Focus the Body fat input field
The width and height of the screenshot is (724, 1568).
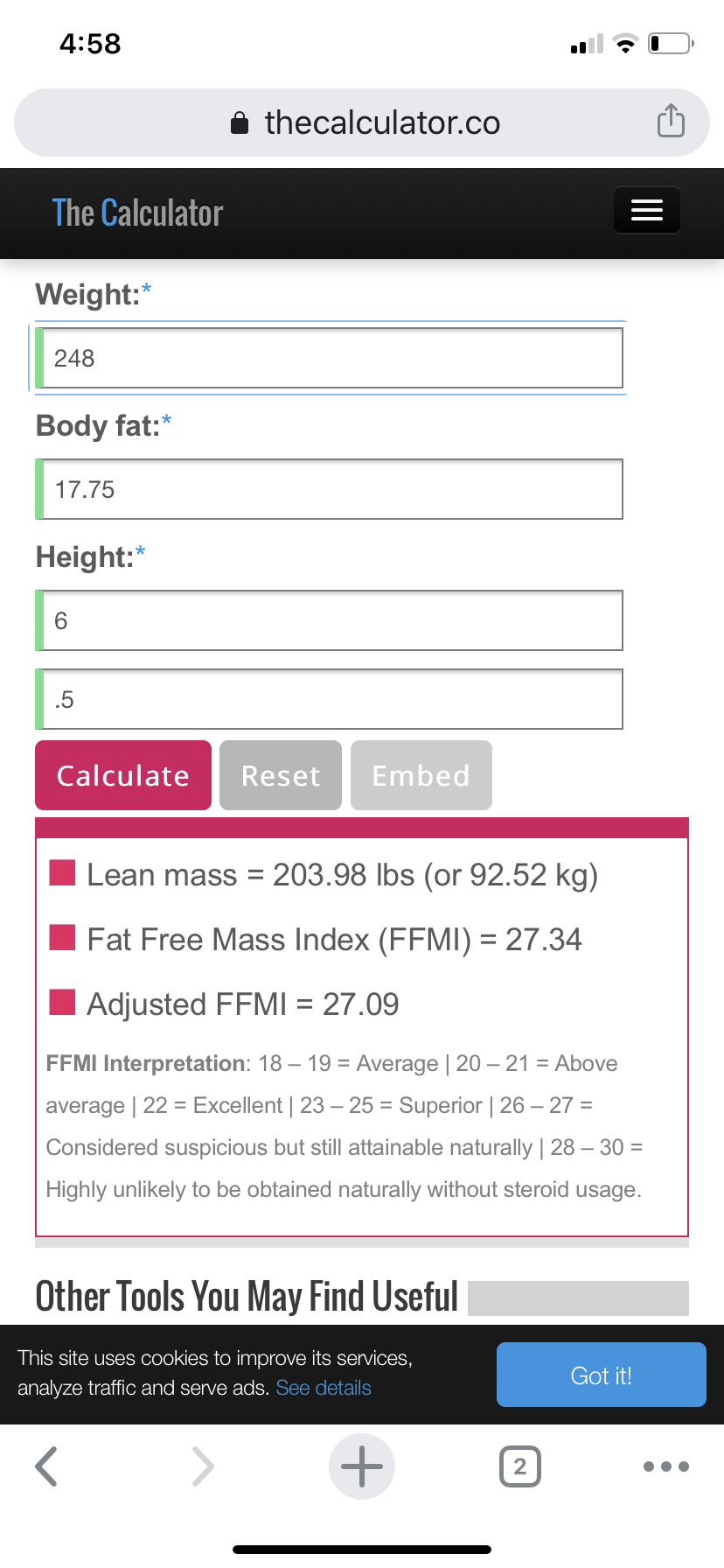[331, 489]
